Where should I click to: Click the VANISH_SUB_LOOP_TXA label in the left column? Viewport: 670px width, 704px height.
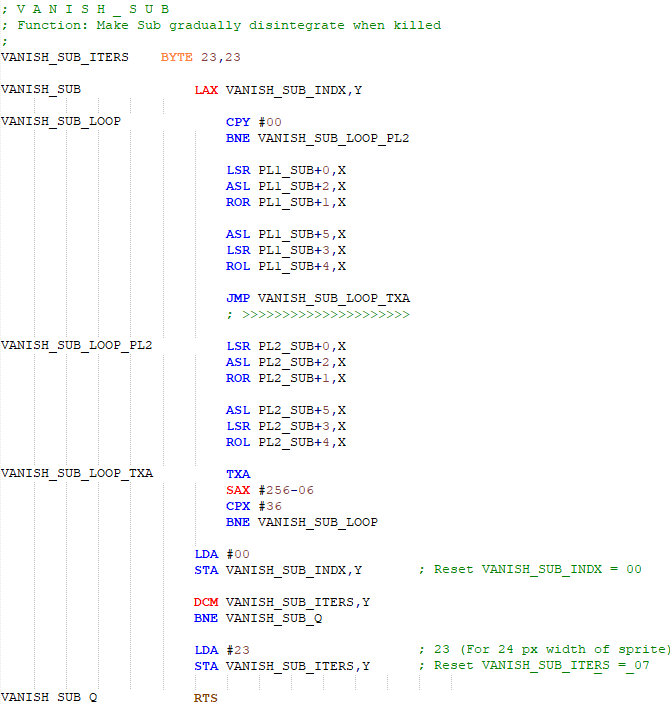(77, 474)
